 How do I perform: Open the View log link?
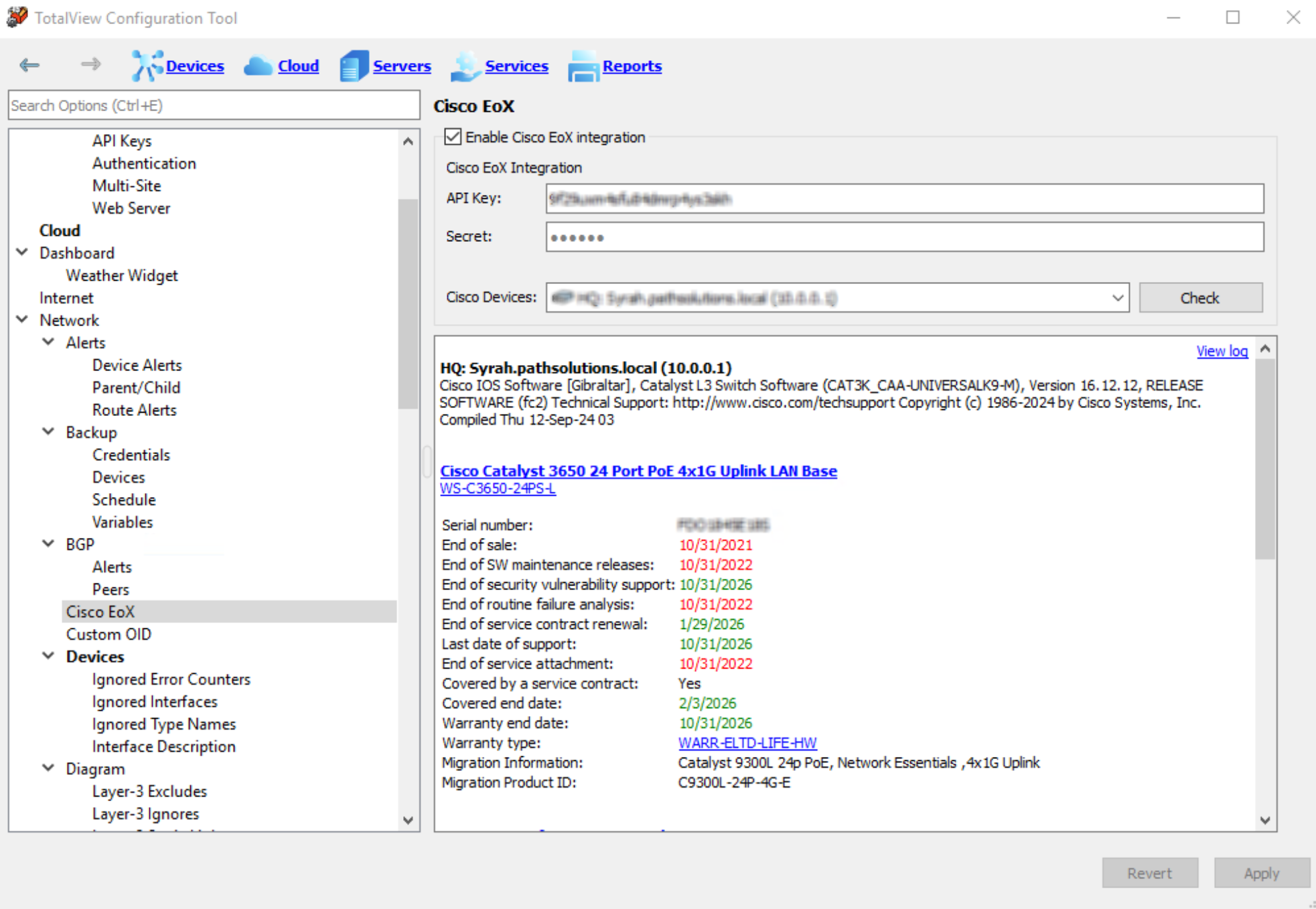(1222, 351)
